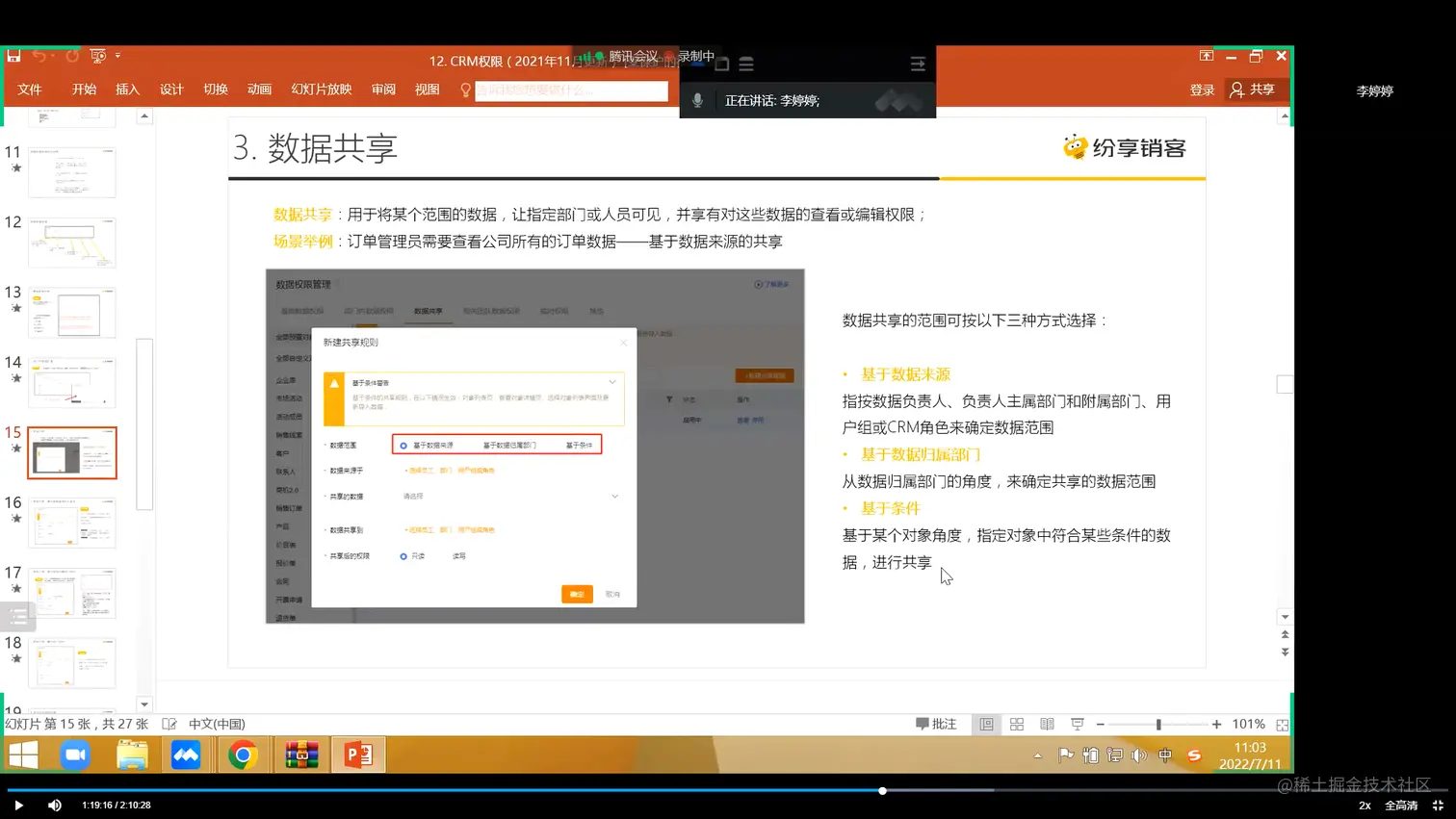Click the spell check icon in status bar
This screenshot has height=819, width=1456.
[169, 724]
